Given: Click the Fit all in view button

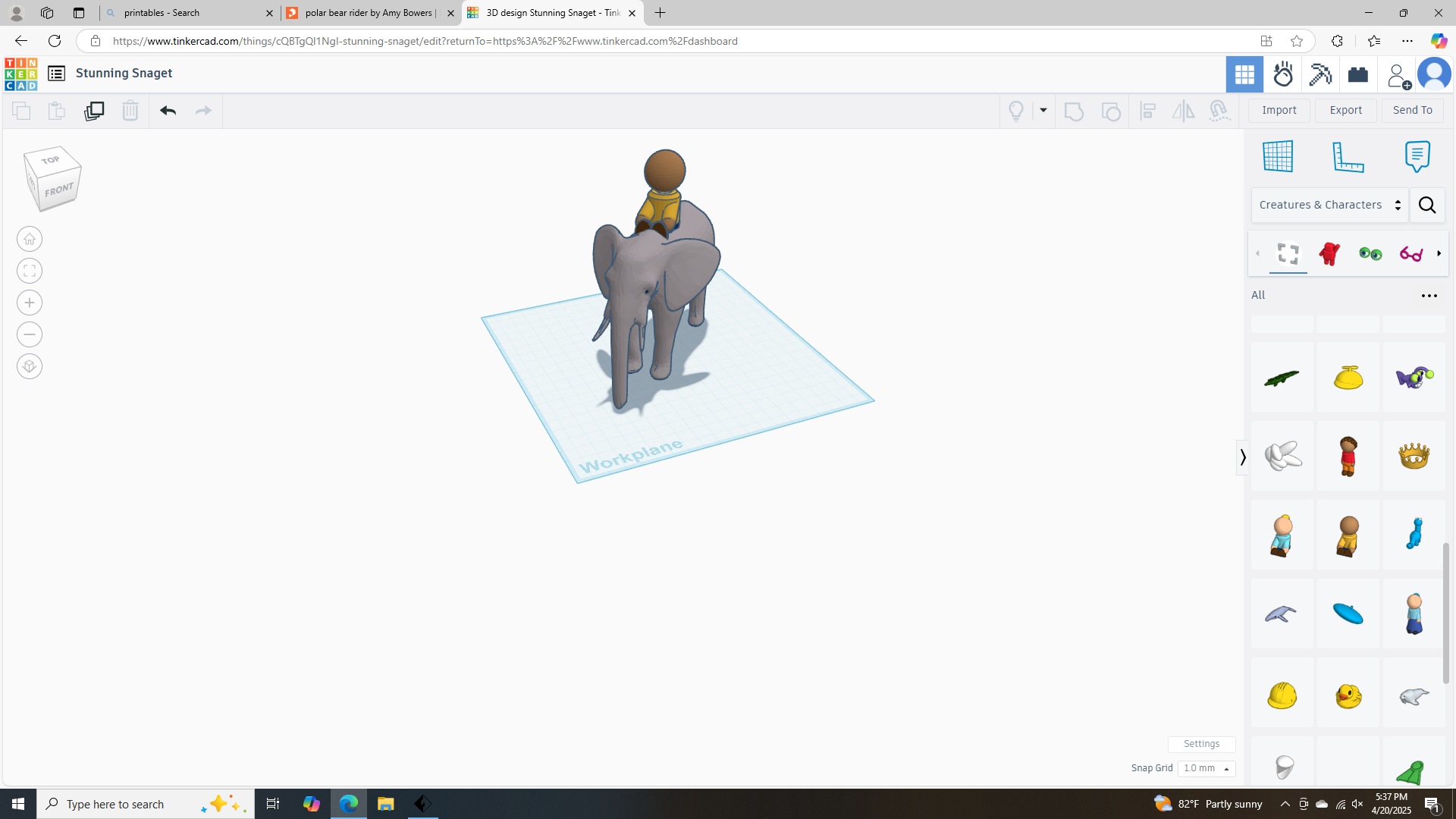Looking at the screenshot, I should click(30, 271).
